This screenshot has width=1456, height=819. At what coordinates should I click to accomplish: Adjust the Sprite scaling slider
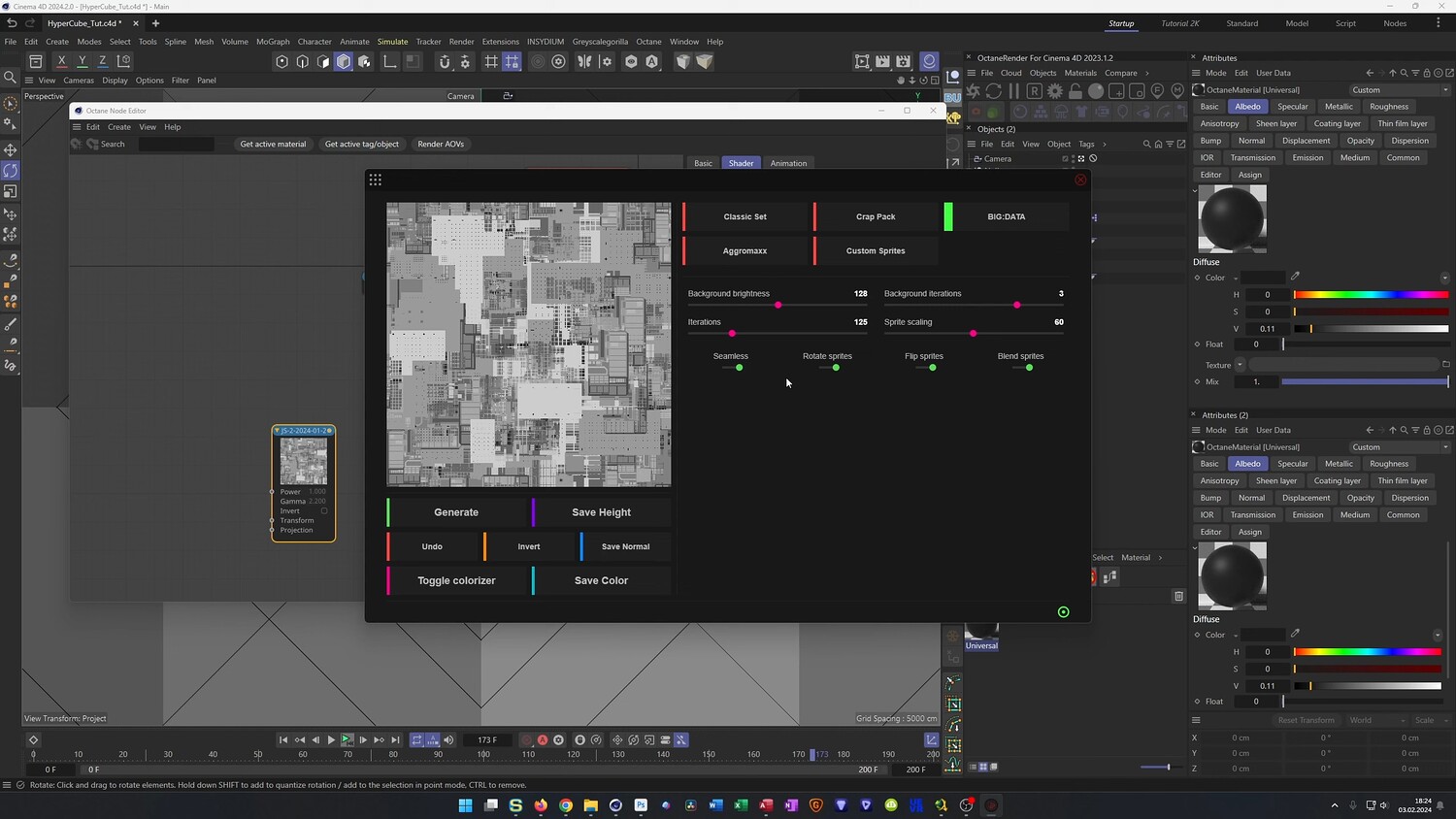pos(974,333)
